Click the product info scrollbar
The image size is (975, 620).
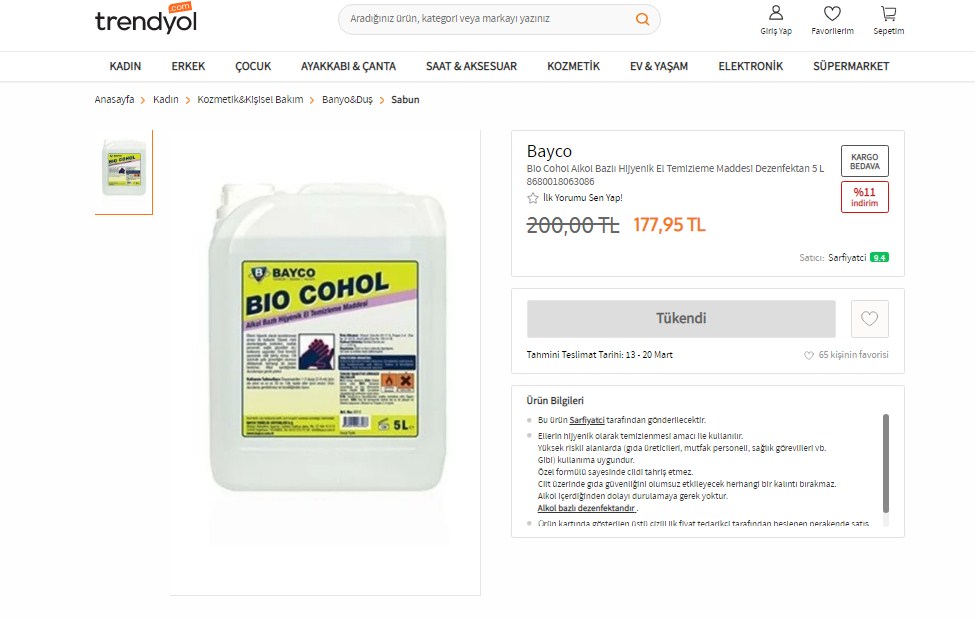[885, 463]
